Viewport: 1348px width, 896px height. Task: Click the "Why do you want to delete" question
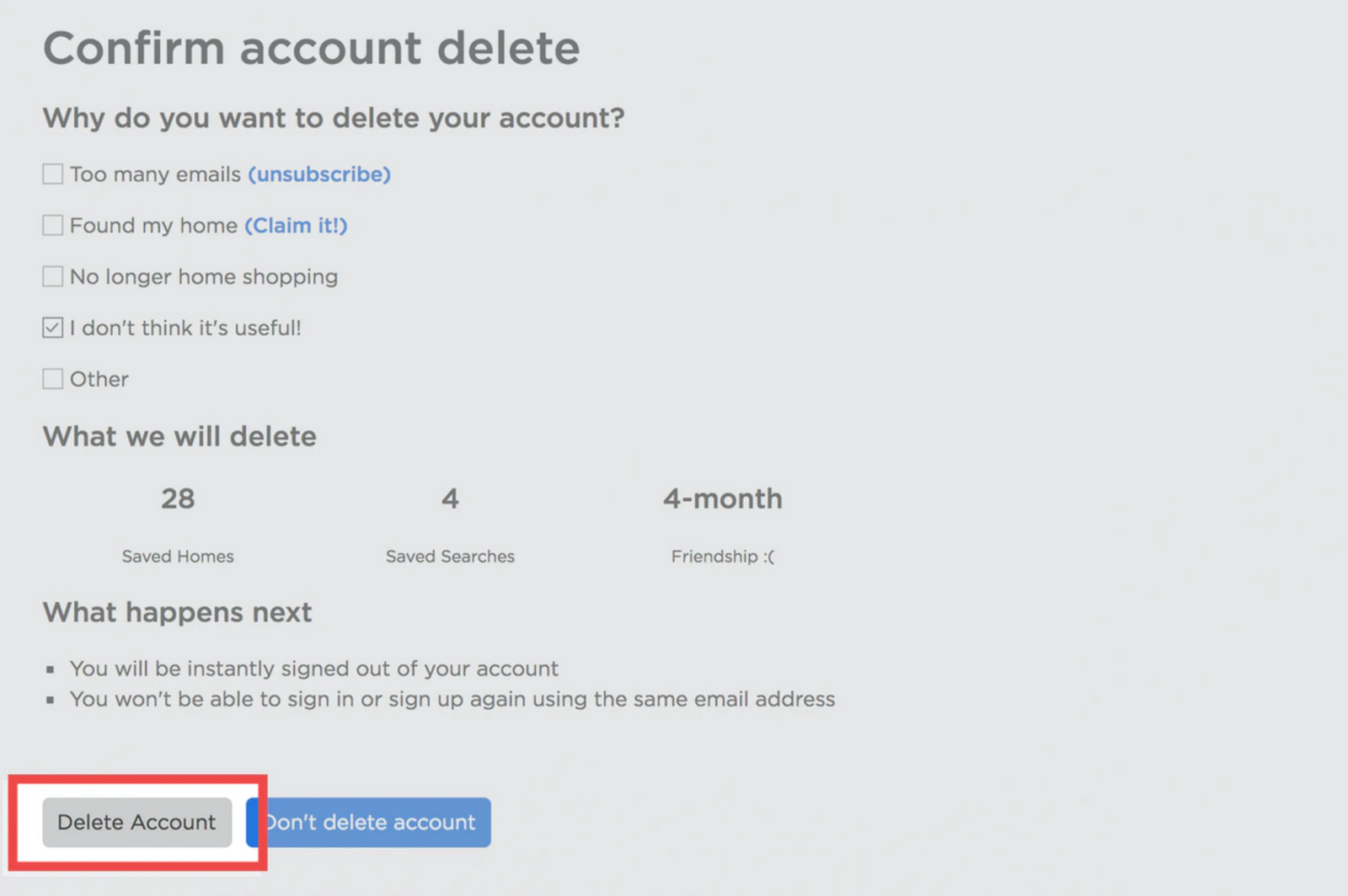point(334,118)
